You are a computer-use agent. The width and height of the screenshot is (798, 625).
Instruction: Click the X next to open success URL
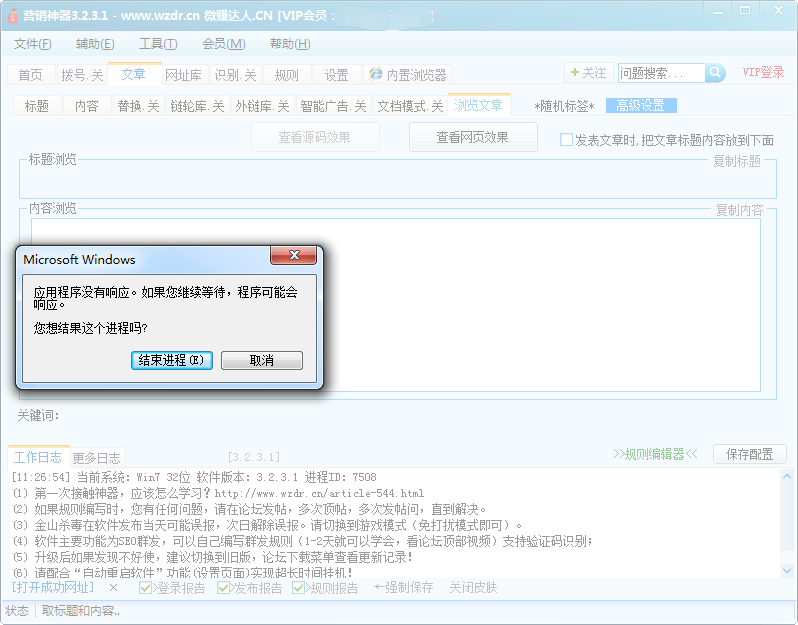[x=113, y=588]
